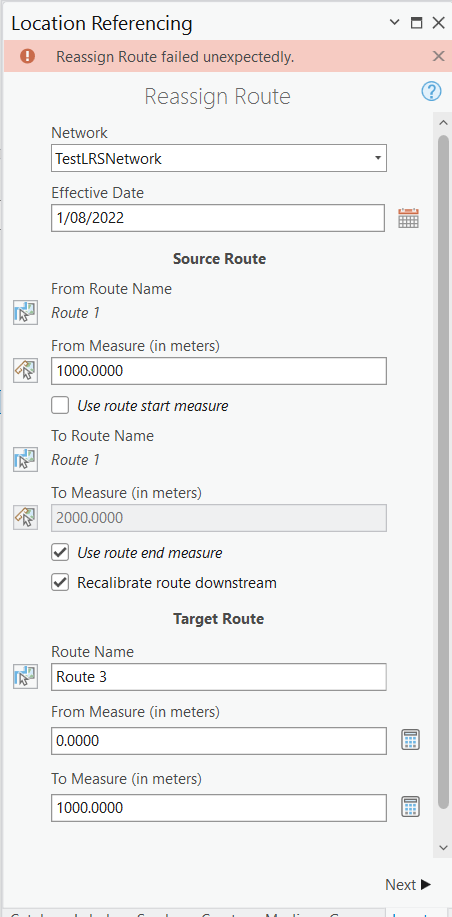This screenshot has height=917, width=452.
Task: Uncheck Use route end measure
Action: click(60, 552)
